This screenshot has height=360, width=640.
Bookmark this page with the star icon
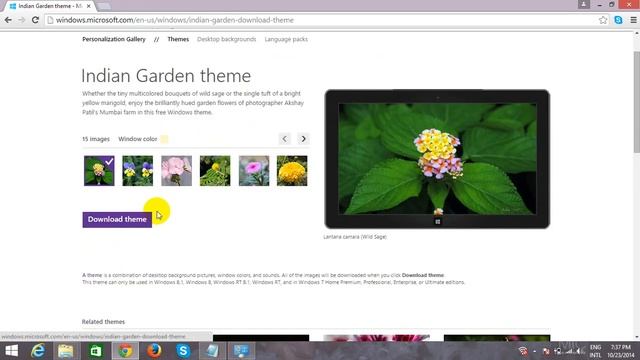tap(603, 20)
